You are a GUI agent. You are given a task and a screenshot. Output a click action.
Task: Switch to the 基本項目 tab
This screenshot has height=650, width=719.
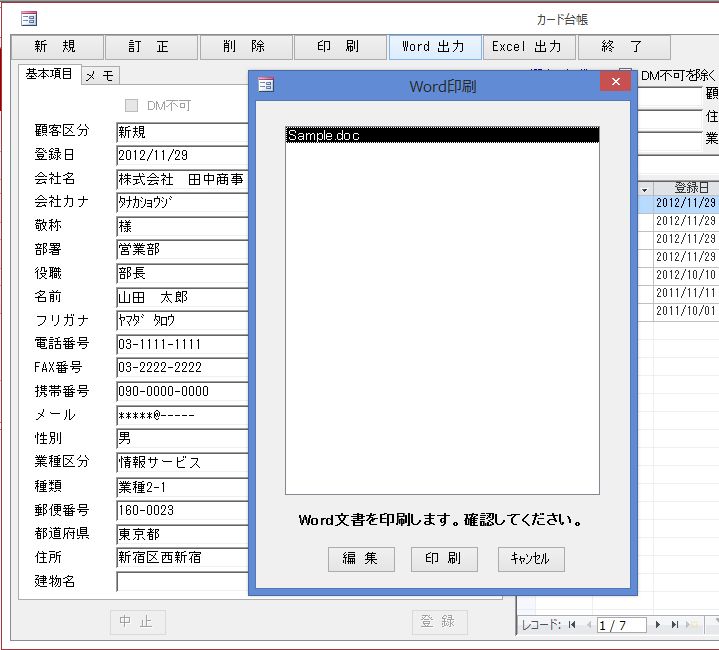click(49, 74)
